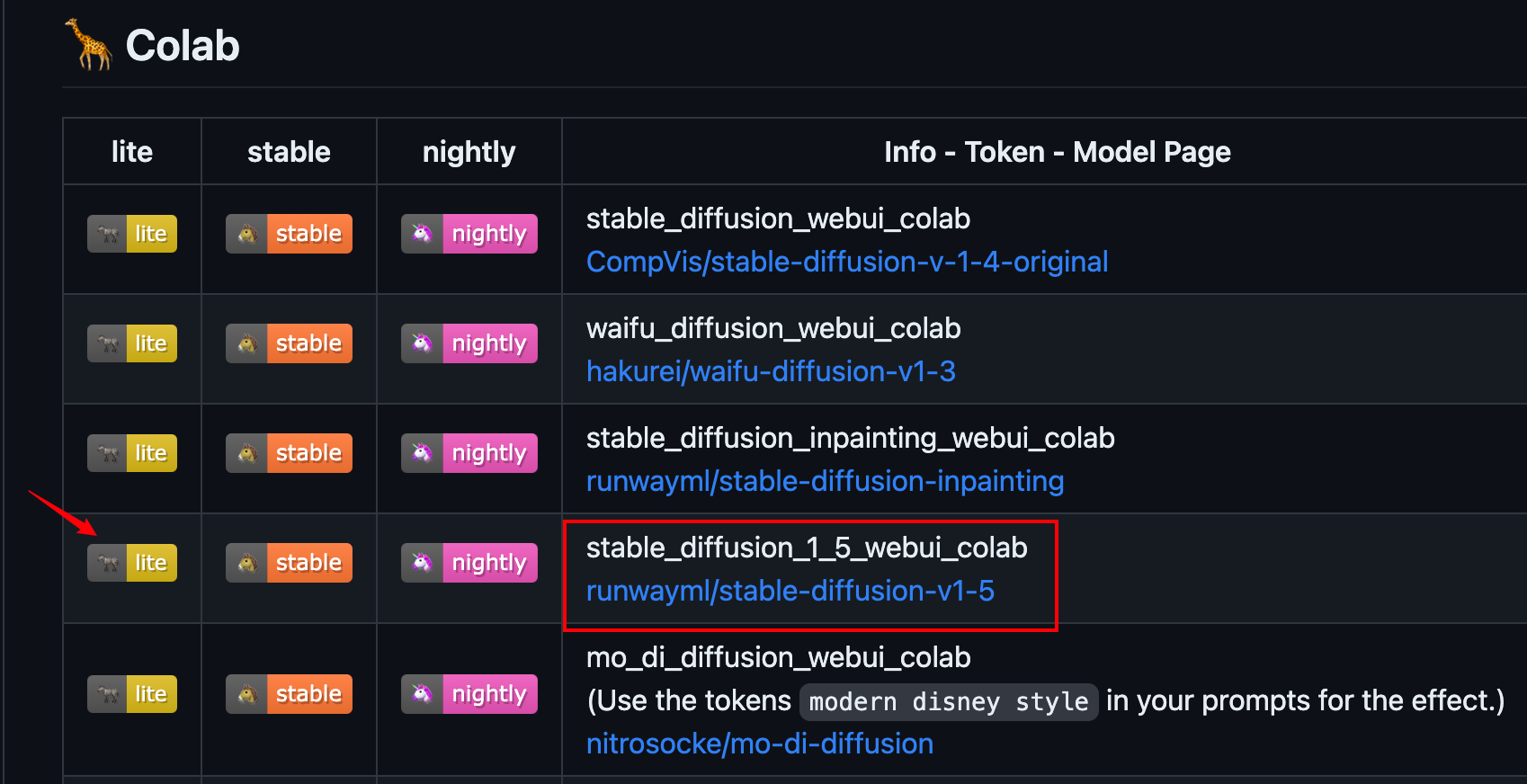Click lite badge for waifu_diffusion_webui_colab
The height and width of the screenshot is (784, 1527).
(132, 343)
